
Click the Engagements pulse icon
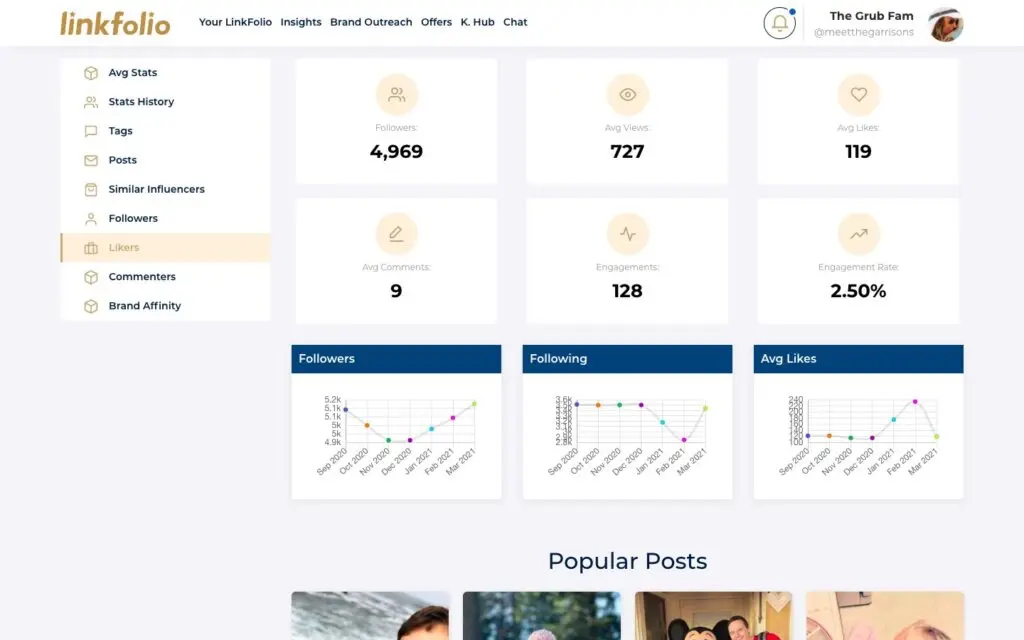click(628, 234)
